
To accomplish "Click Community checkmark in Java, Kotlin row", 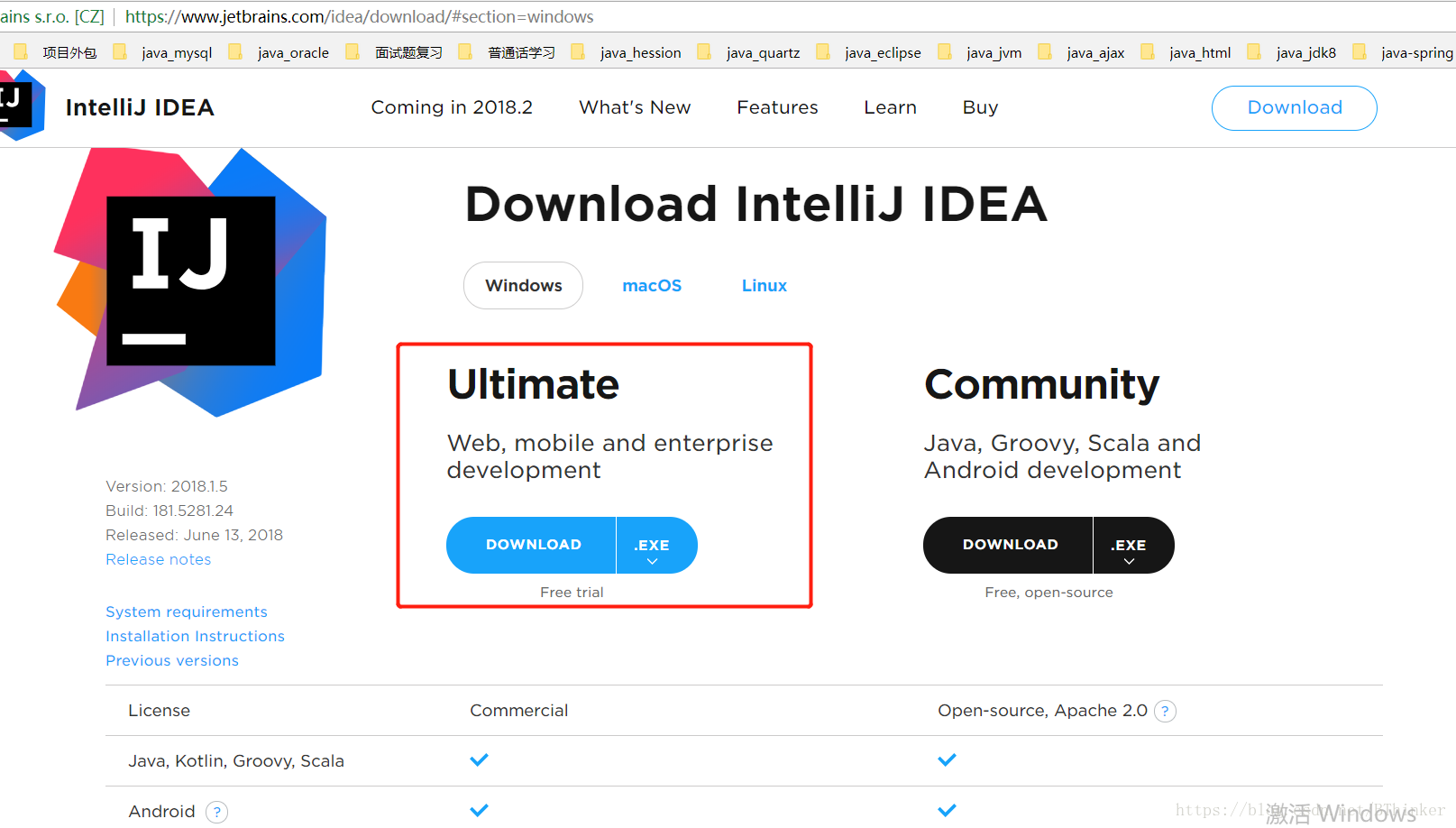I will pyautogui.click(x=947, y=760).
